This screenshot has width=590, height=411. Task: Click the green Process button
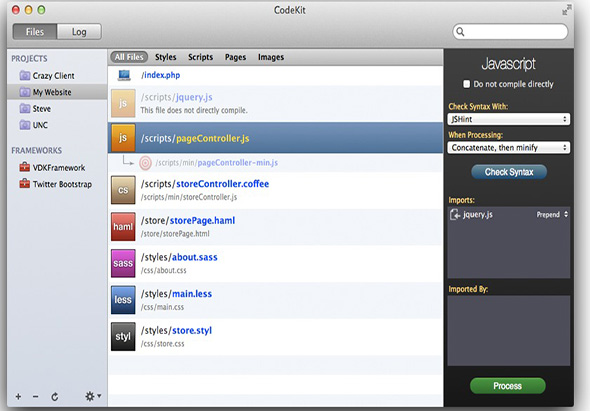pyautogui.click(x=508, y=386)
